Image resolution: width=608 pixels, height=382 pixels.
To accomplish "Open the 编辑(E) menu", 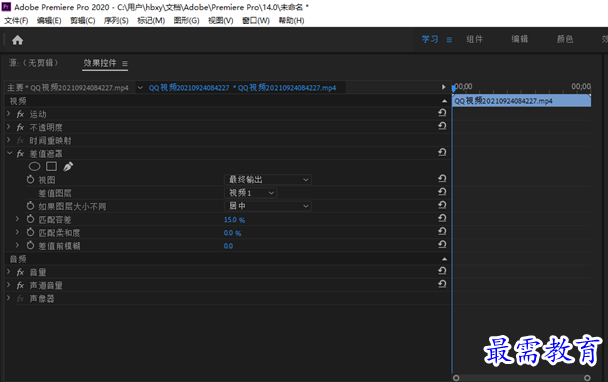I will 49,21.
